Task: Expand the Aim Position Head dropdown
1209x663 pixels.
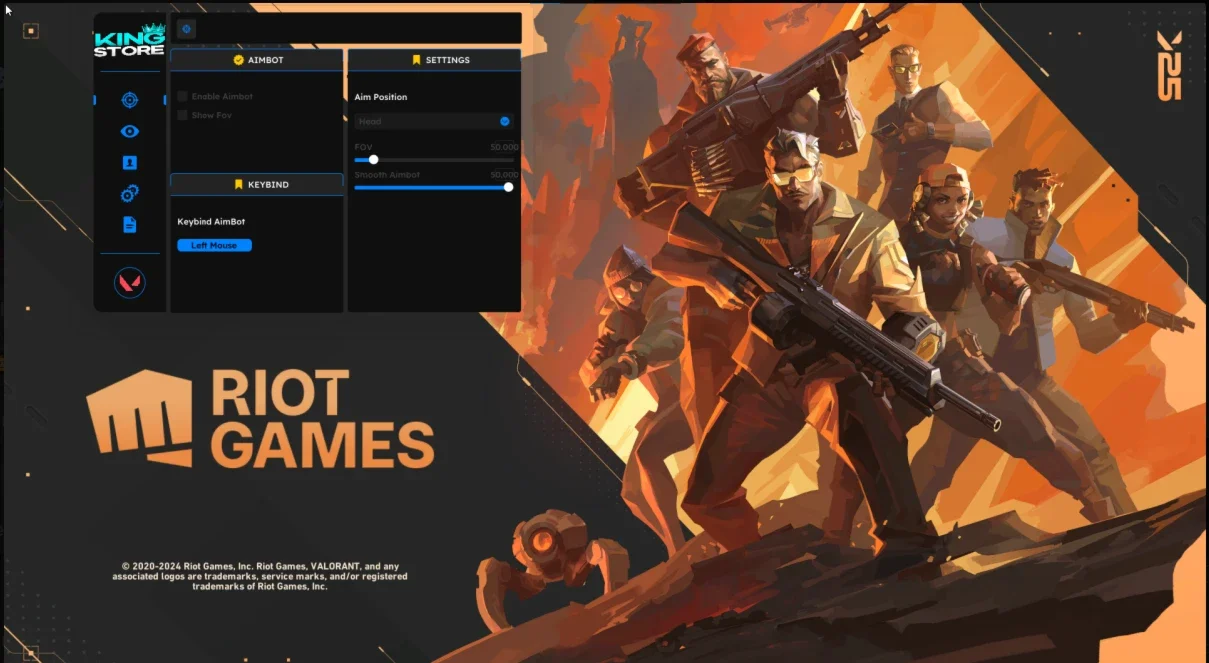Action: click(434, 121)
